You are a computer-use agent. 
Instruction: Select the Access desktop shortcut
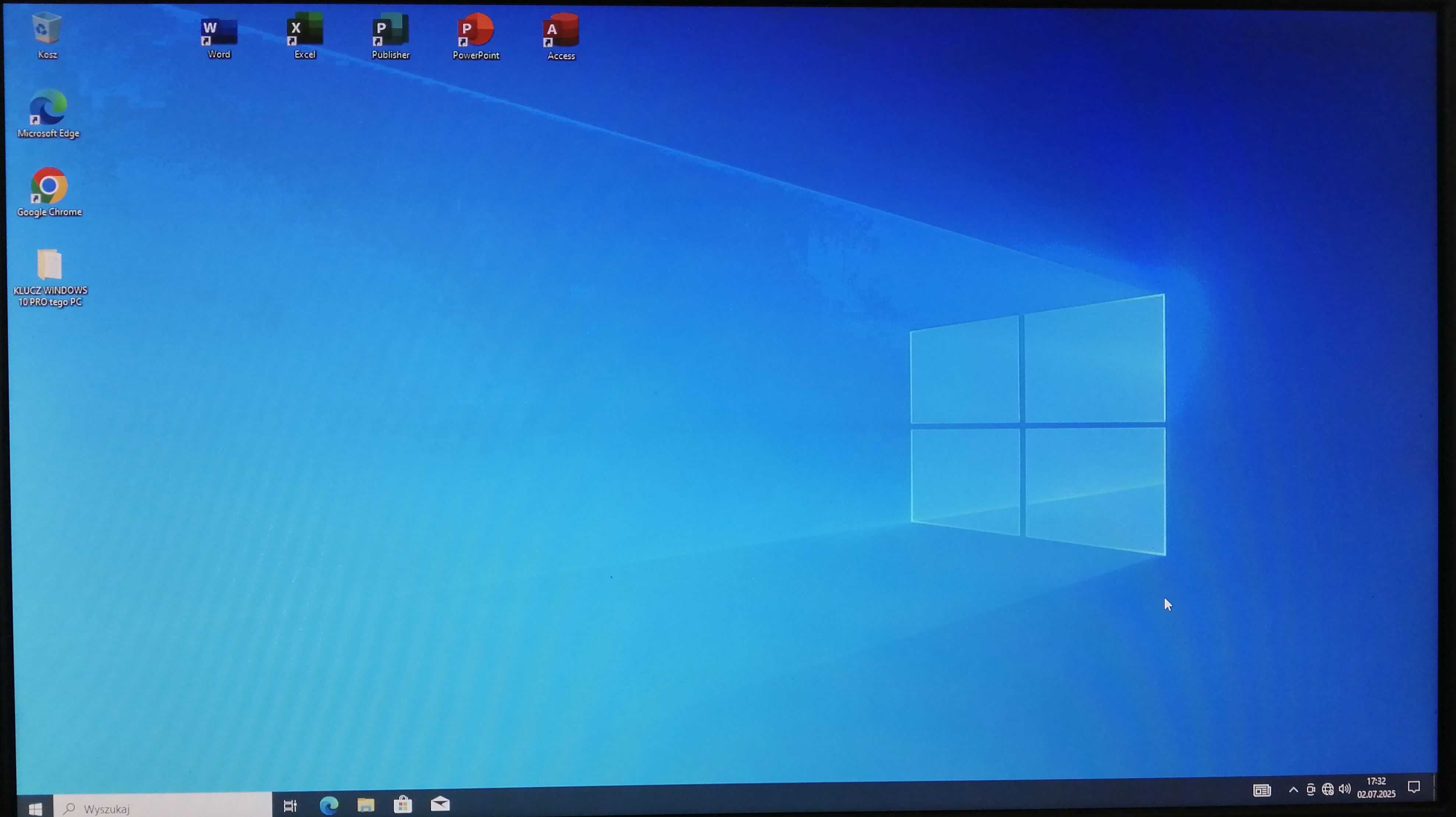[561, 37]
